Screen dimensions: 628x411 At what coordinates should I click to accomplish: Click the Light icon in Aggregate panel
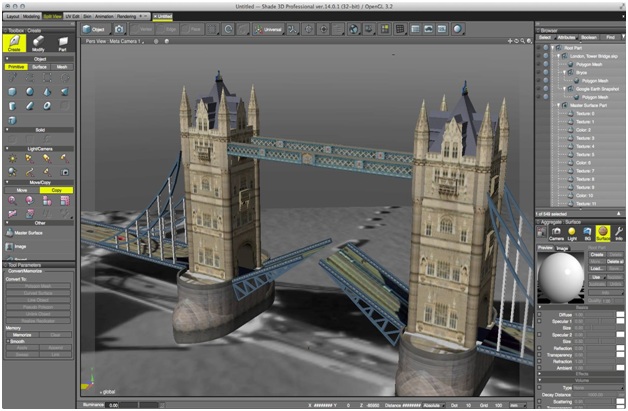coord(573,234)
